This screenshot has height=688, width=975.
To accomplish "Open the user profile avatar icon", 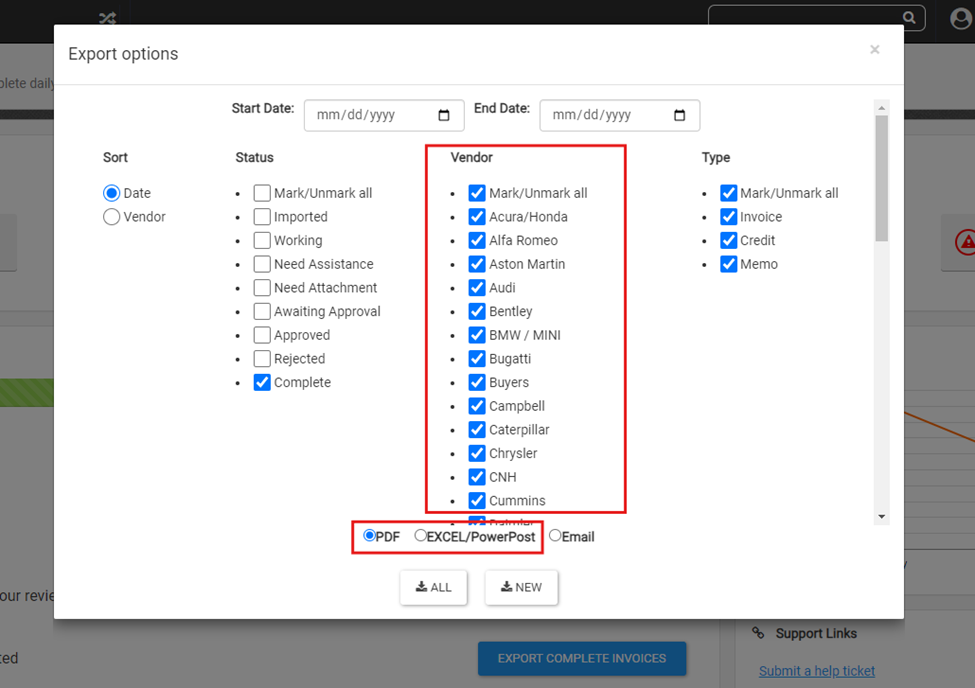I will pos(961,18).
